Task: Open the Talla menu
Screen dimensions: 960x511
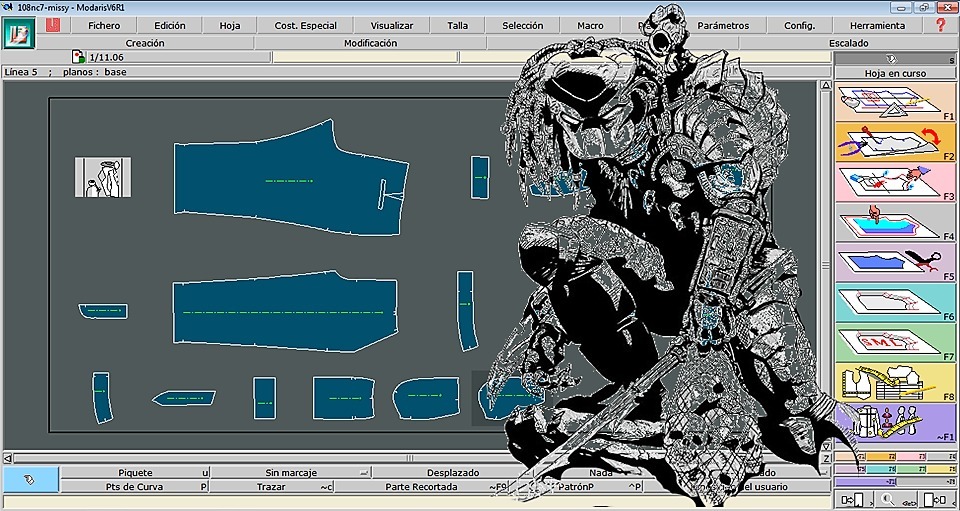Action: pyautogui.click(x=457, y=26)
